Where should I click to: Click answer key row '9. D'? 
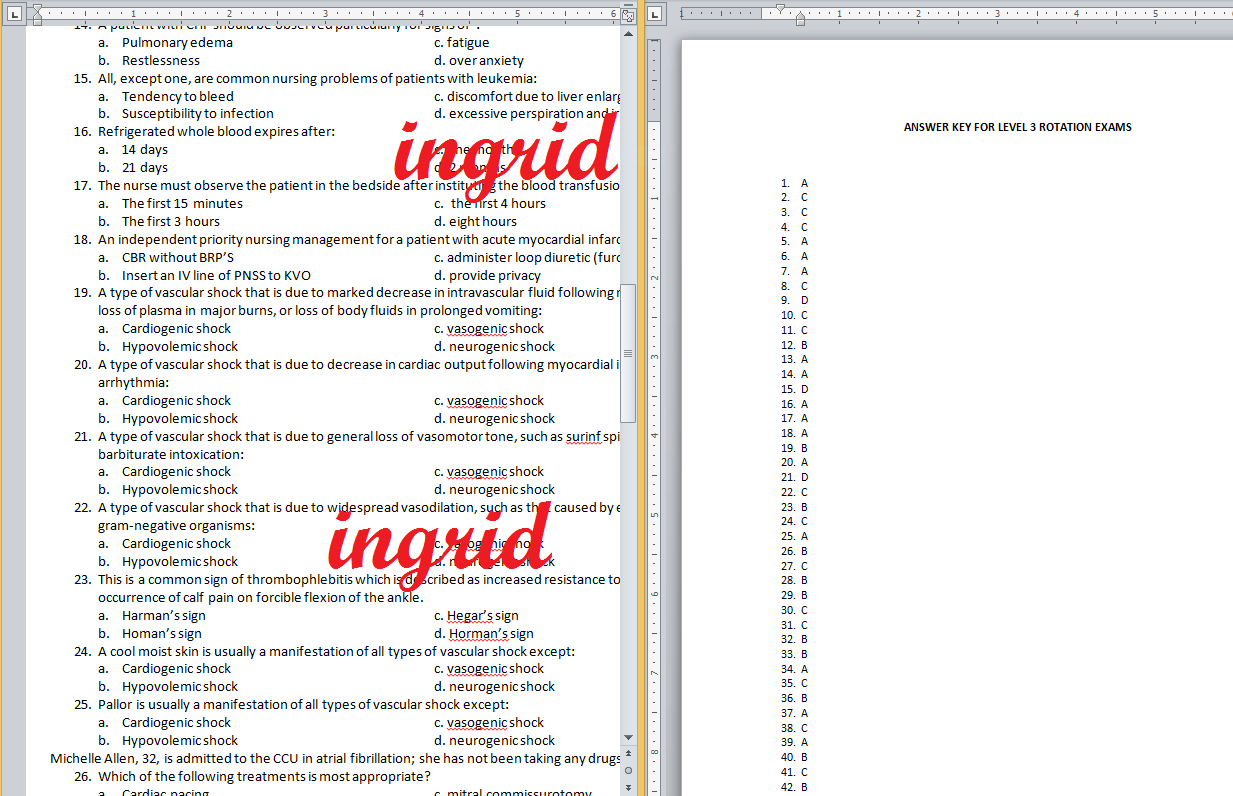(x=794, y=300)
